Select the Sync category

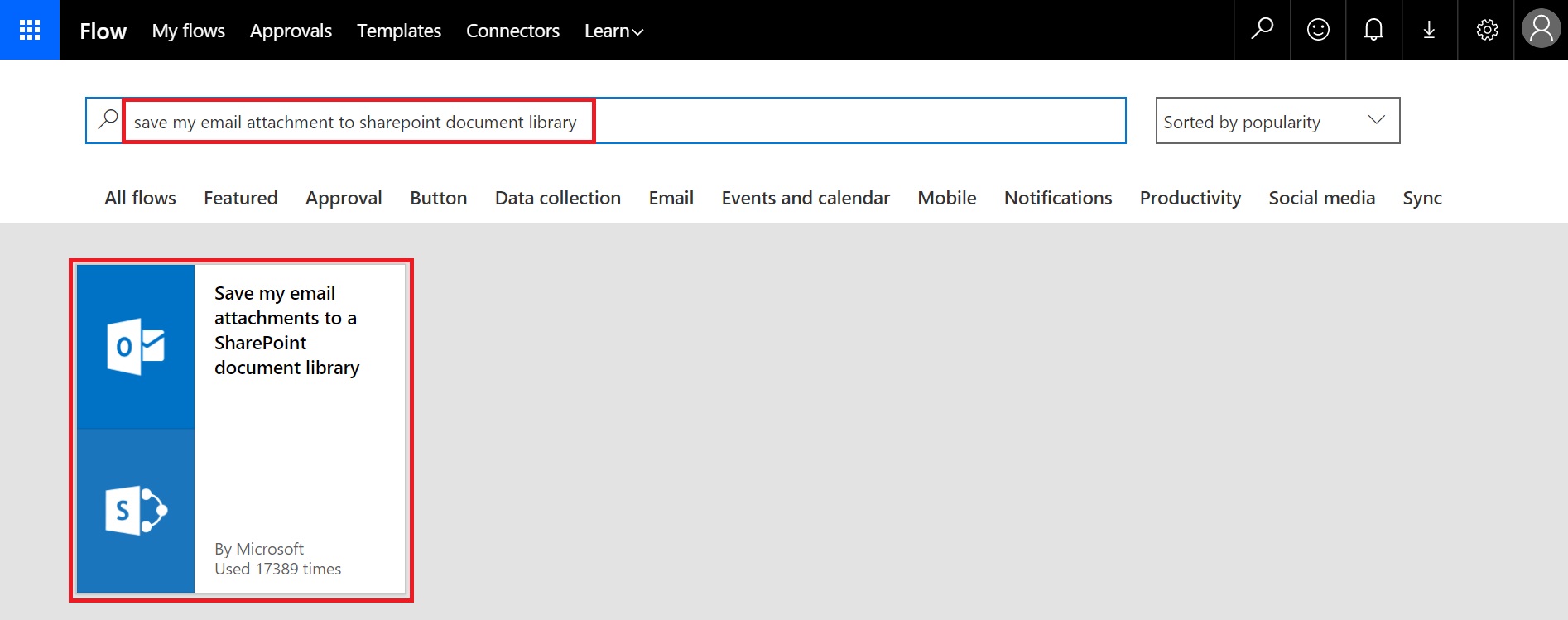coord(1422,199)
